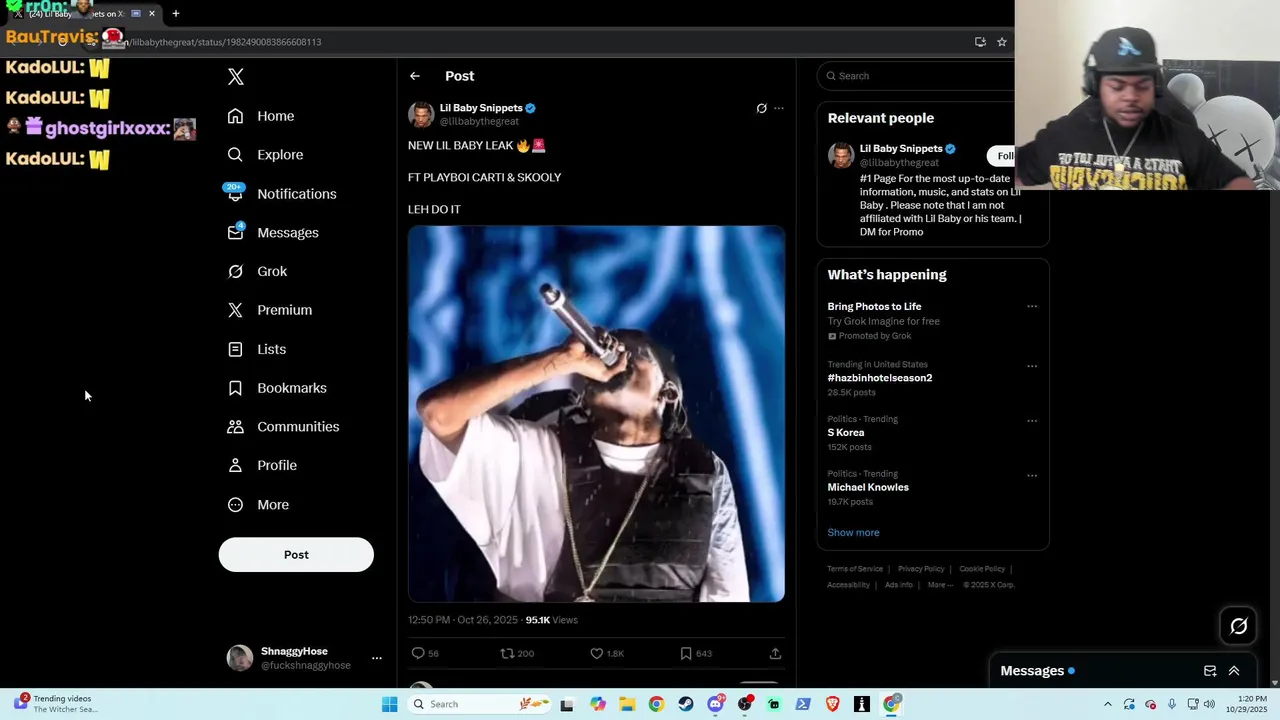Open the floating Grok button
The image size is (1280, 720).
pos(1239,626)
